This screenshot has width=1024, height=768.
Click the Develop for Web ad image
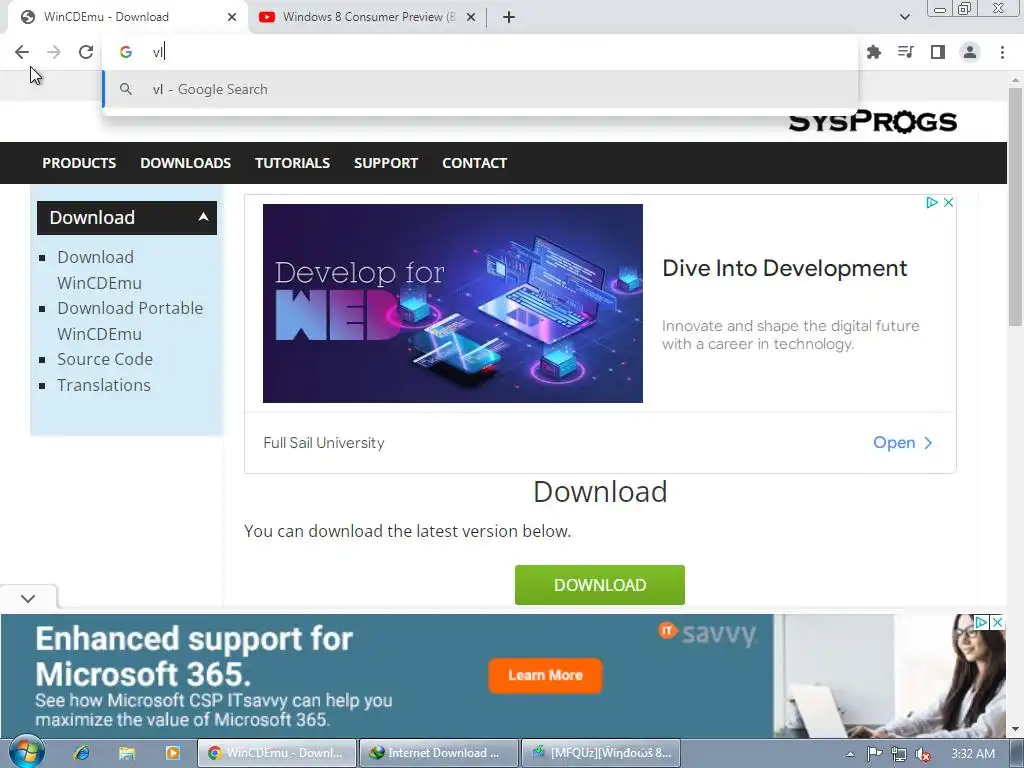[x=453, y=303]
